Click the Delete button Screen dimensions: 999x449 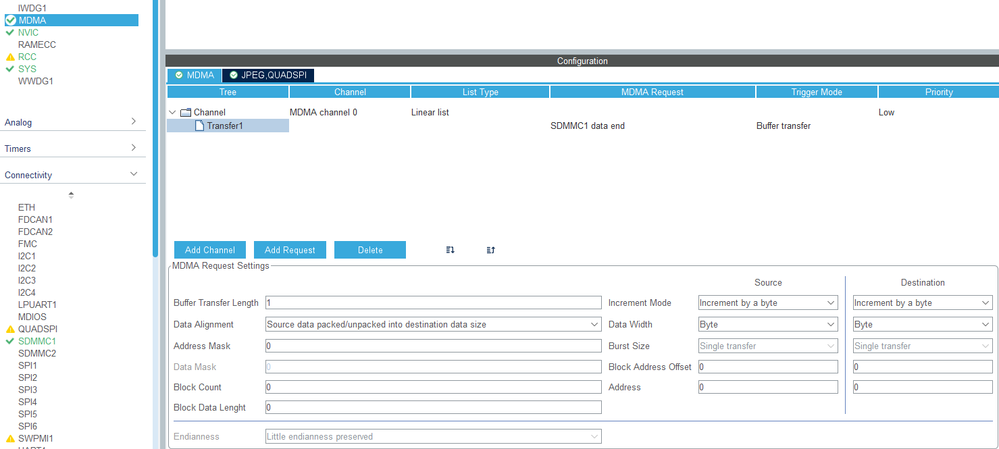370,250
